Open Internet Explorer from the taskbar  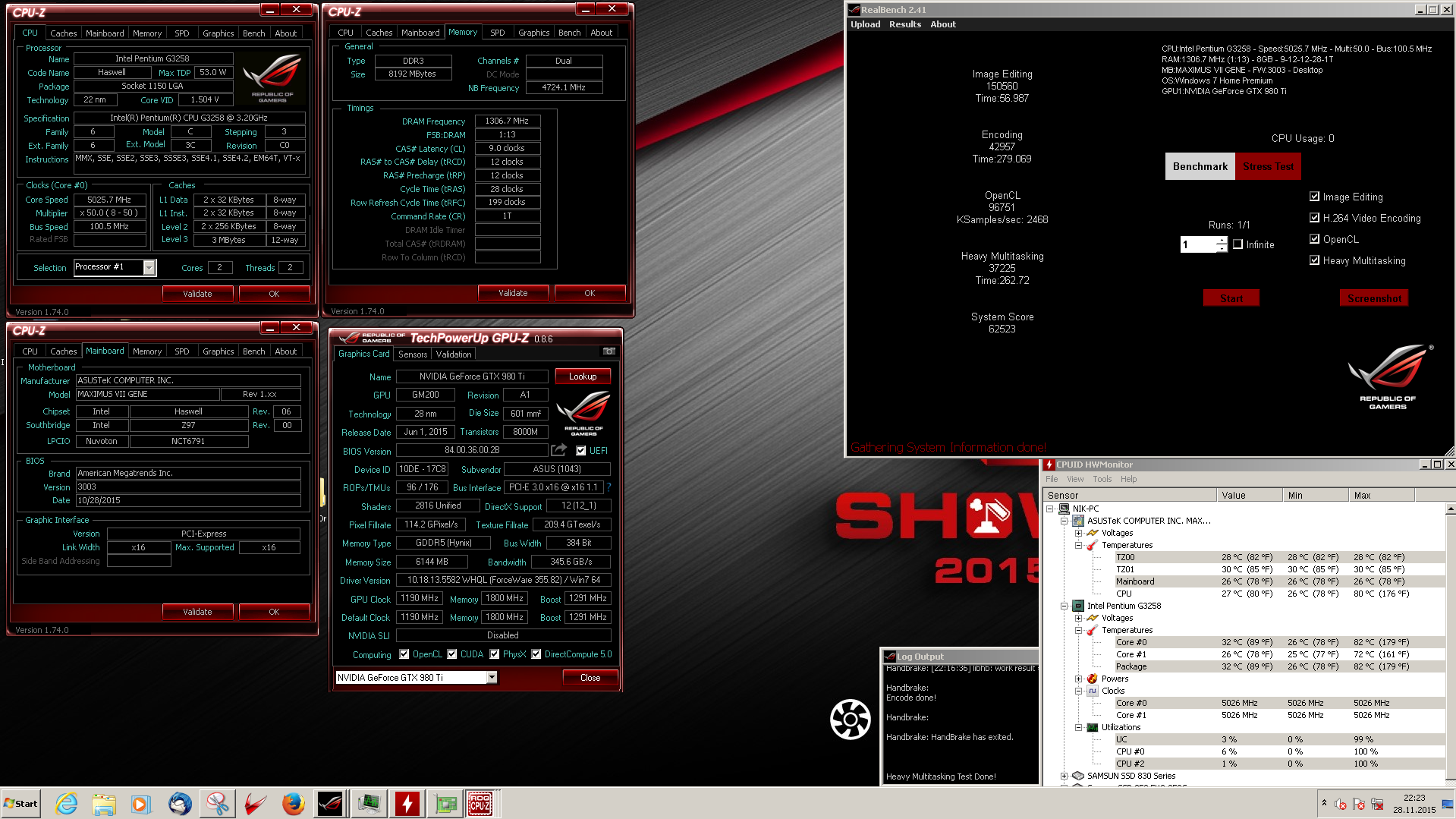click(x=66, y=803)
